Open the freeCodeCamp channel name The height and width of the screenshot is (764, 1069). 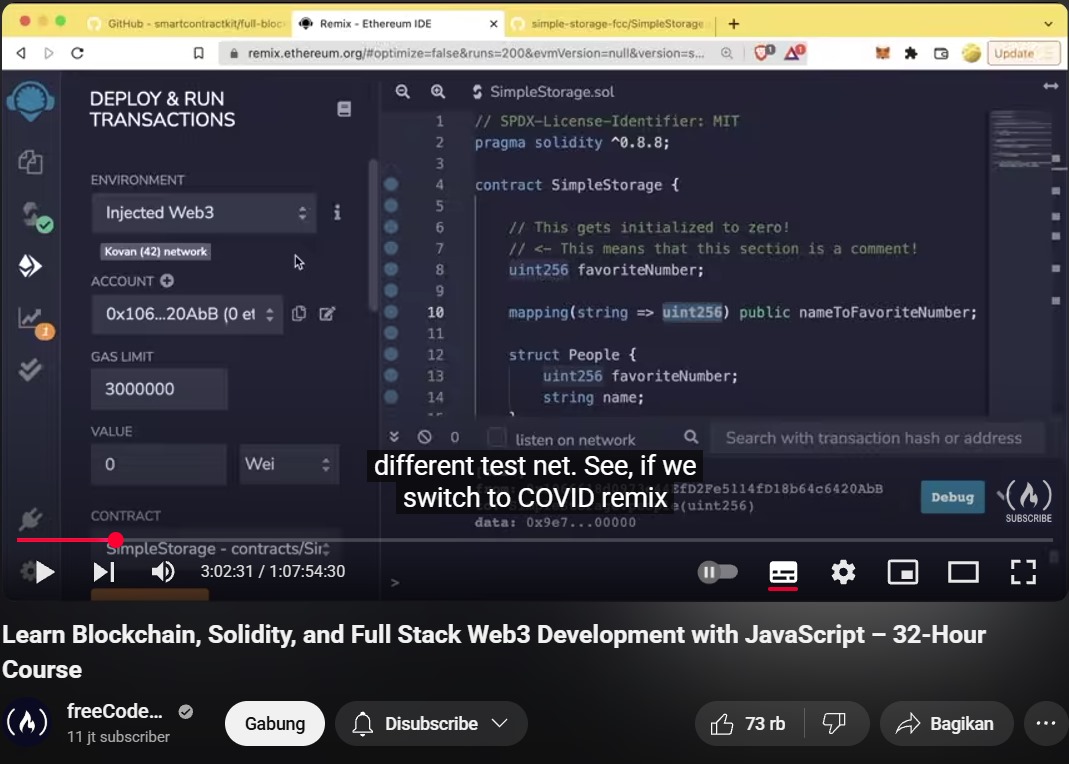[115, 711]
